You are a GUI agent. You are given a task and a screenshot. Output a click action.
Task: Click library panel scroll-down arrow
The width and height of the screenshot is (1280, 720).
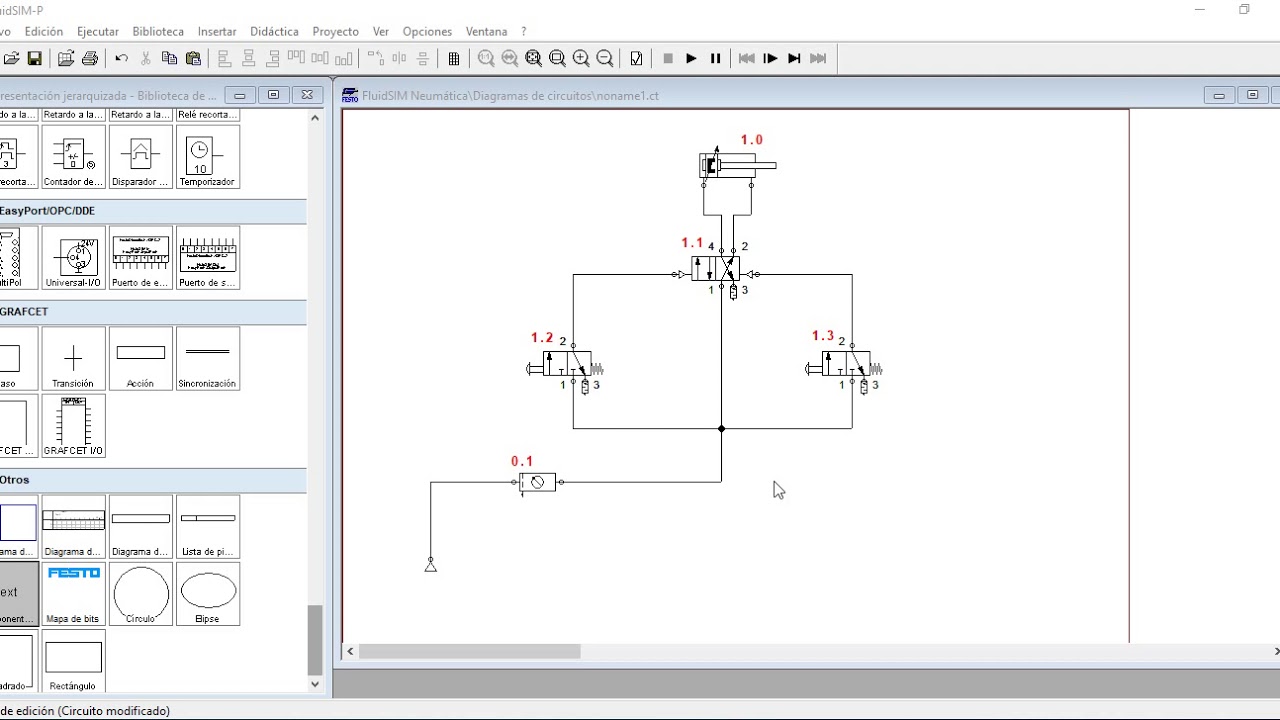(x=315, y=685)
